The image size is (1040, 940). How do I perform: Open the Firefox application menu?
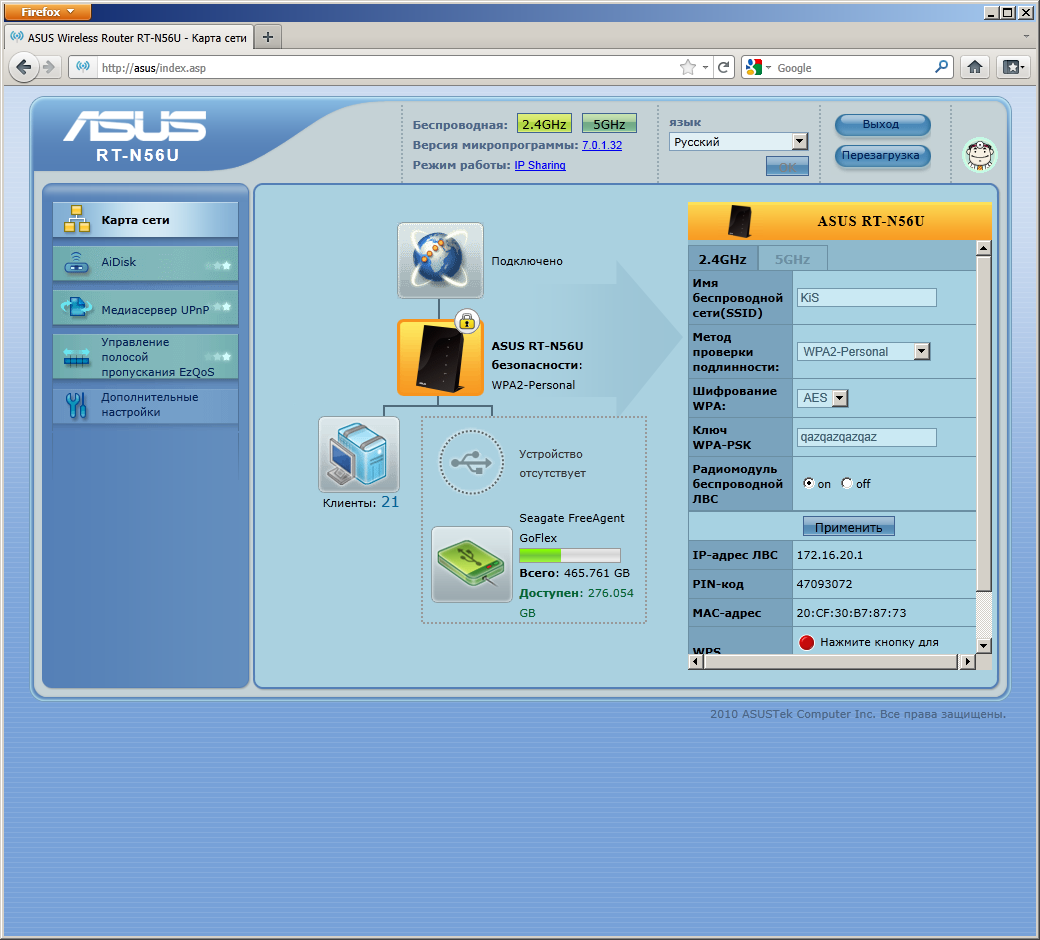point(47,11)
